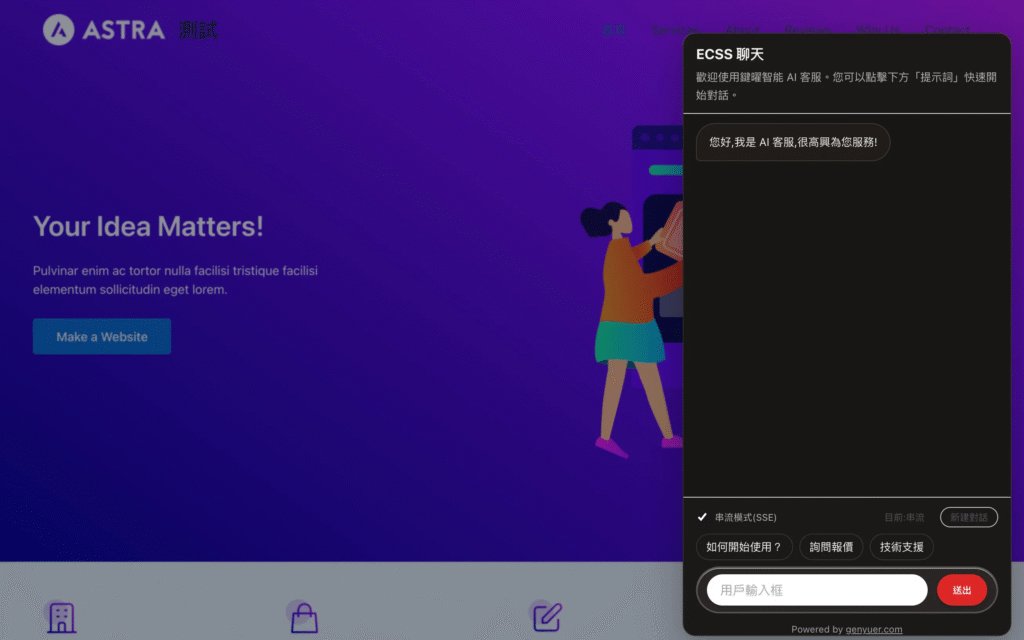Click the Make a Website button
This screenshot has width=1024, height=640.
tap(102, 337)
